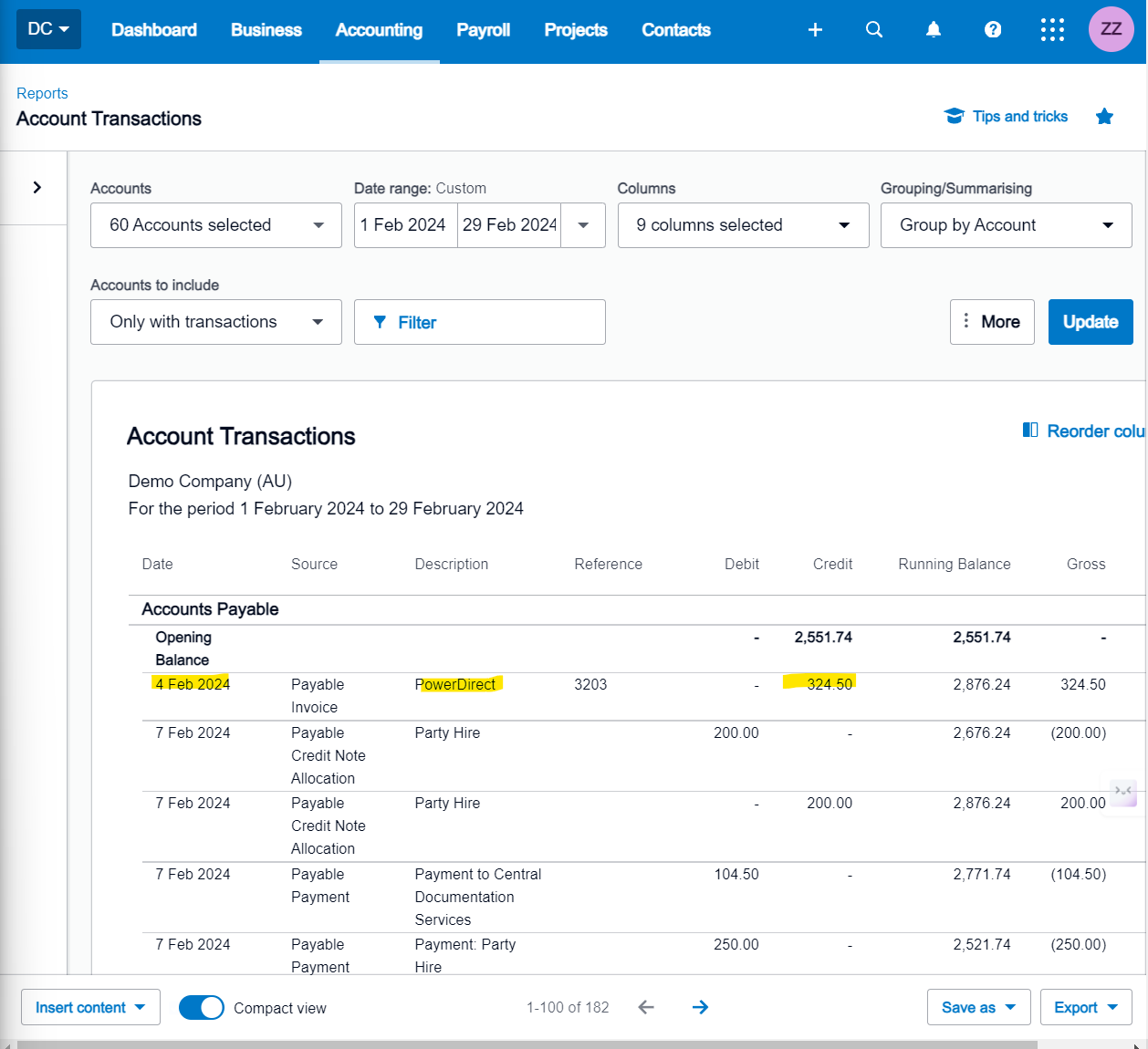Go to next page arrow
Image resolution: width=1148 pixels, height=1049 pixels.
coord(700,1007)
